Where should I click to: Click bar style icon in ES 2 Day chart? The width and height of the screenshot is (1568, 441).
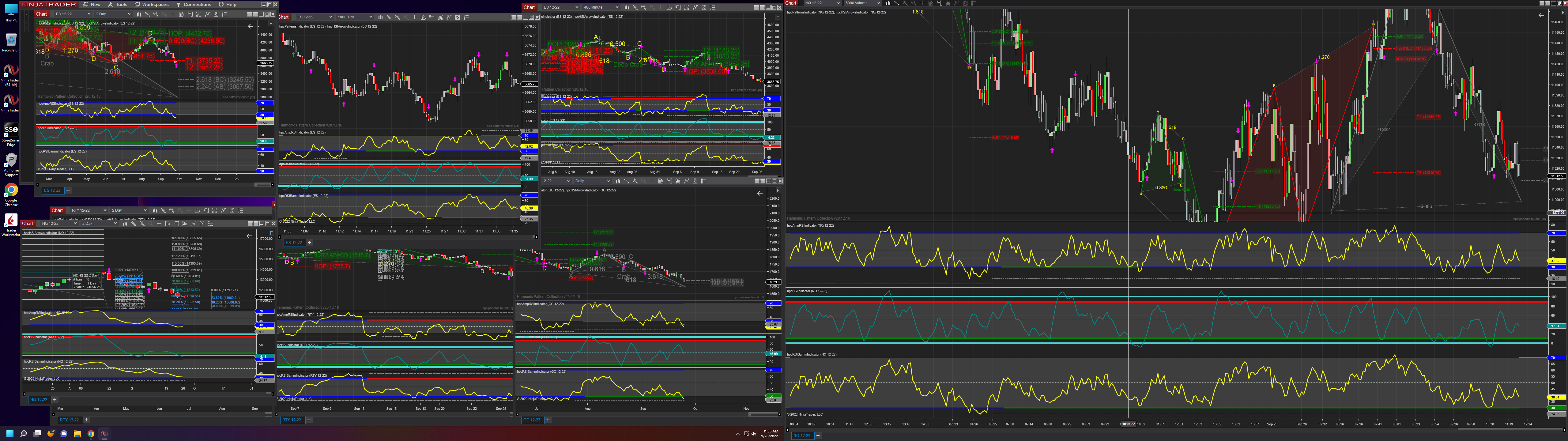139,14
